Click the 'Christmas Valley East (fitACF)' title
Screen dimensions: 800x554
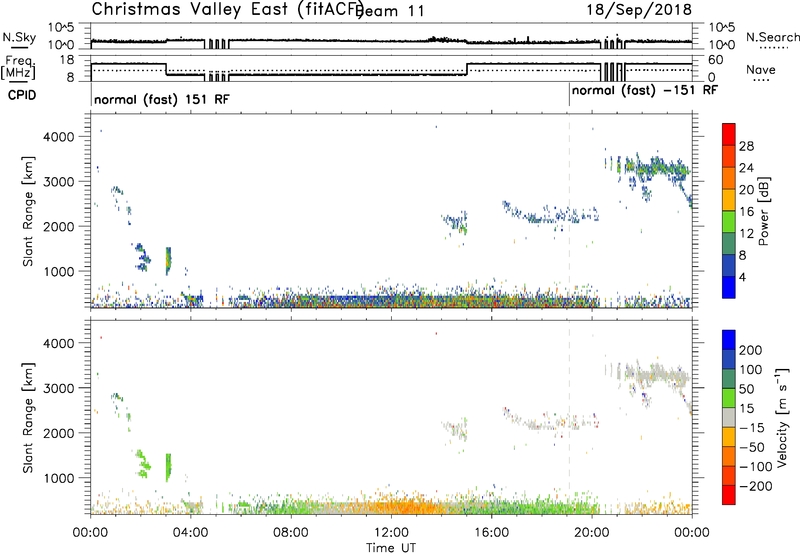[228, 10]
